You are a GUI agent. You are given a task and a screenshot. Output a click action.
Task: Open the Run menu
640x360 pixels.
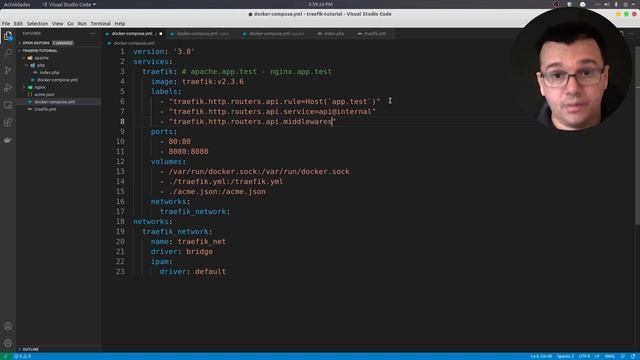click(82, 24)
